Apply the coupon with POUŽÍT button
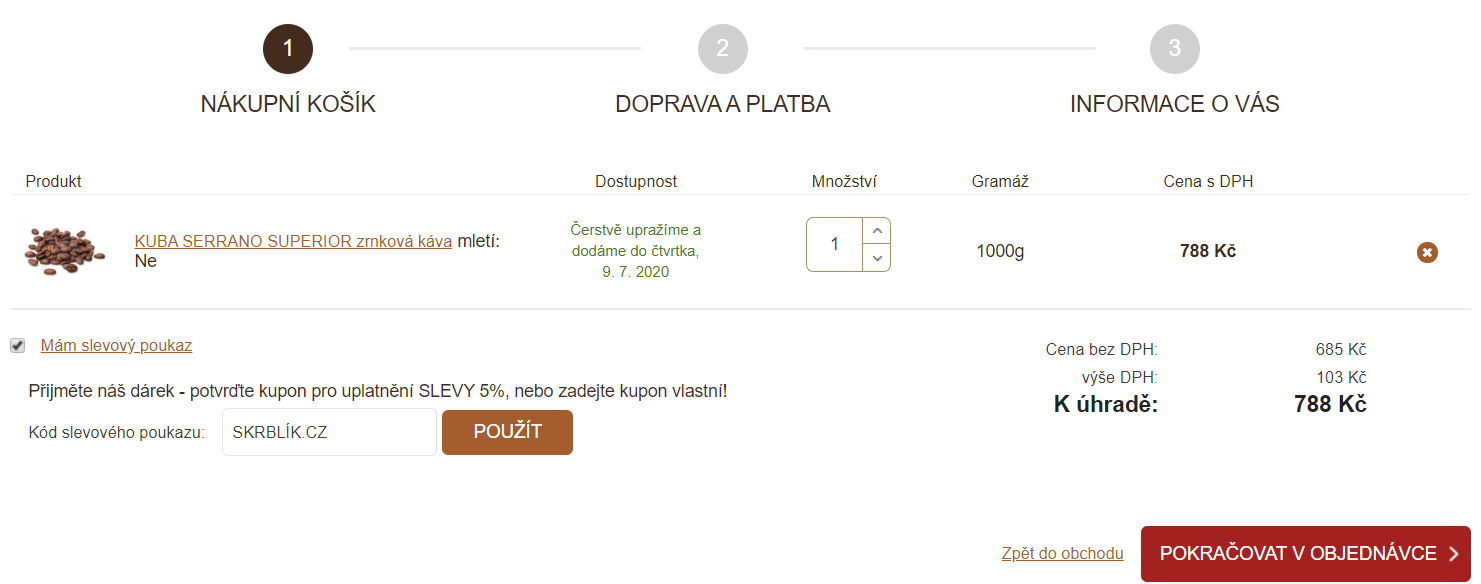Viewport: 1481px width, 584px height. point(508,432)
